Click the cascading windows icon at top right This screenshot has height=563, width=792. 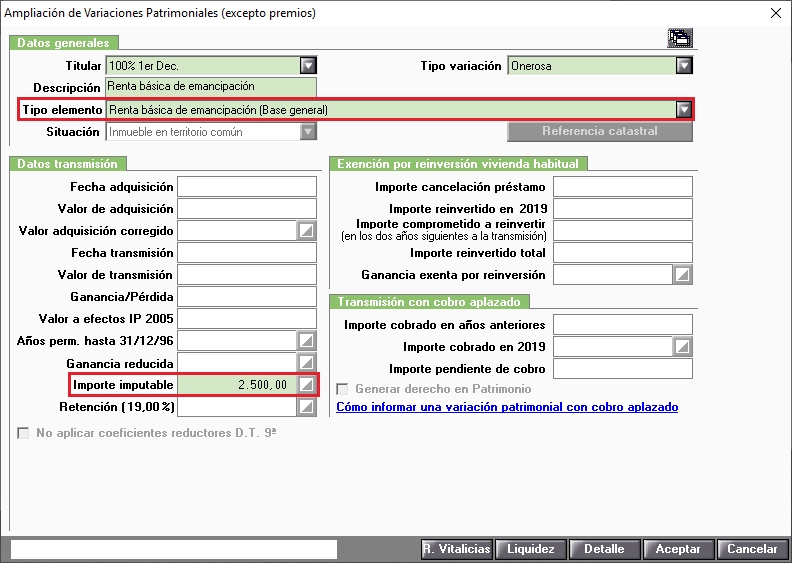click(x=680, y=38)
